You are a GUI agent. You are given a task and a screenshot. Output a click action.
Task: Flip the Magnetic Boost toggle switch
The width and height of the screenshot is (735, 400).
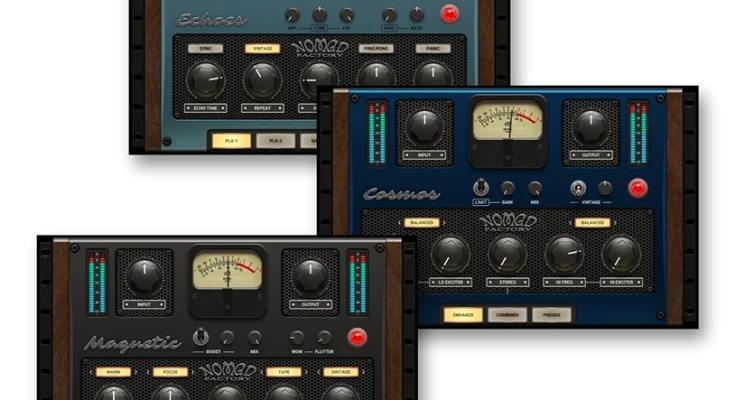tap(200, 337)
